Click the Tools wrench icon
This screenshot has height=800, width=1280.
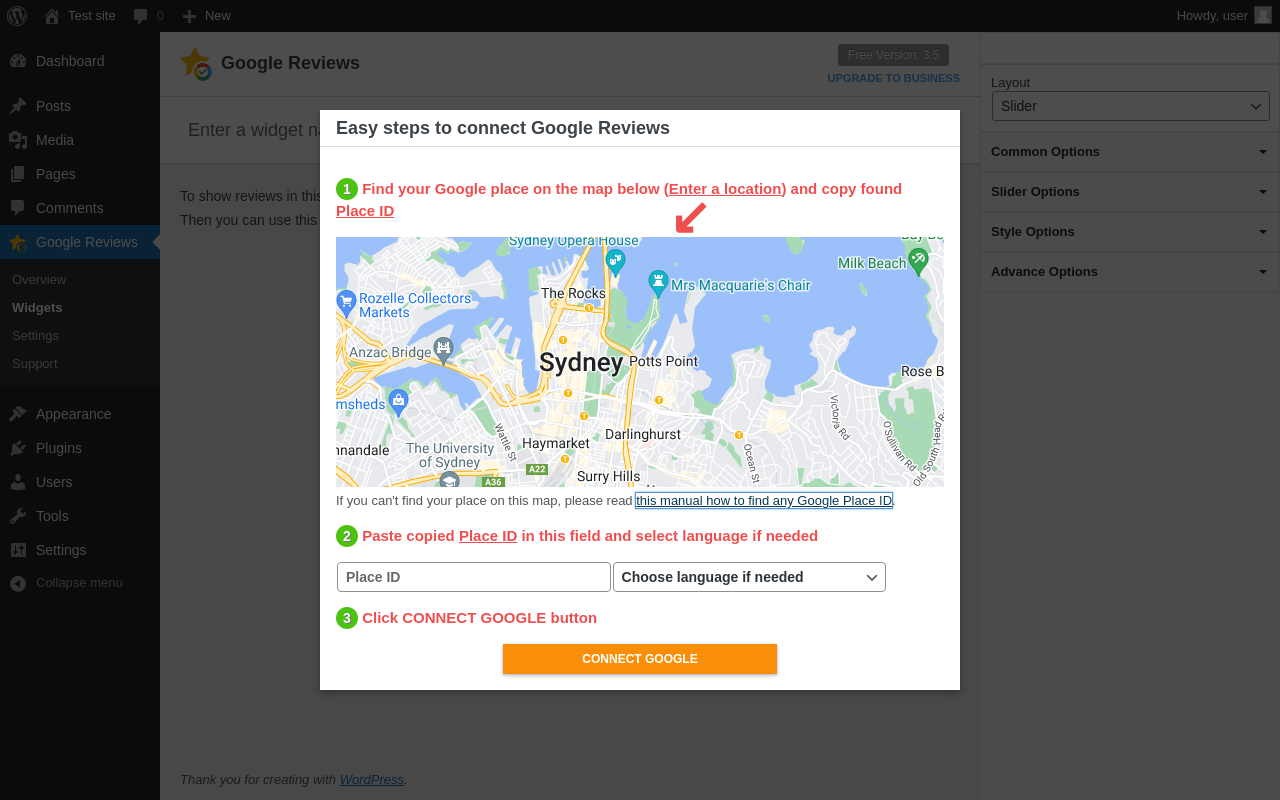(x=18, y=516)
